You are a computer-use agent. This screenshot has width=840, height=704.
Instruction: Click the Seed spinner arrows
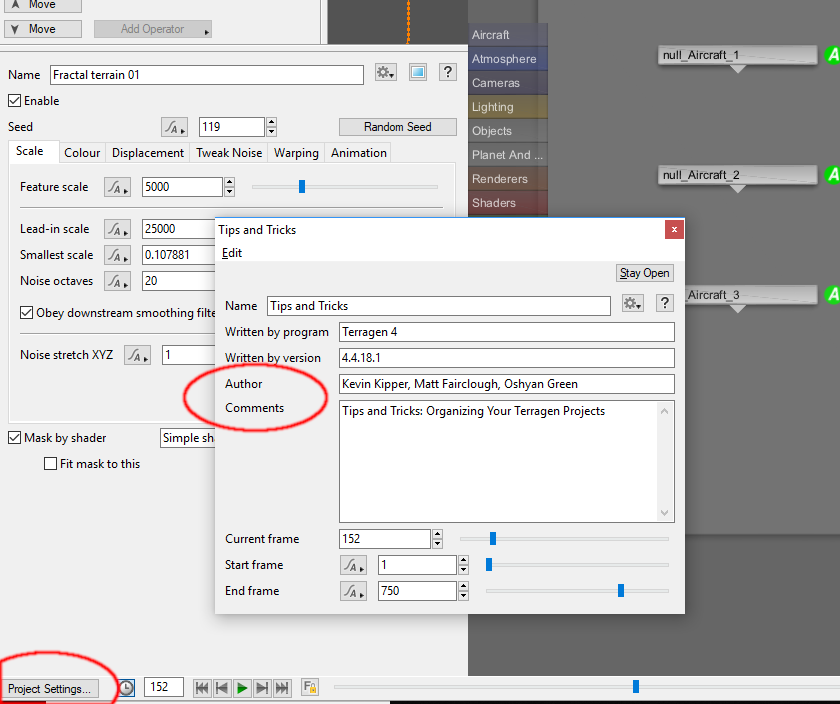272,127
